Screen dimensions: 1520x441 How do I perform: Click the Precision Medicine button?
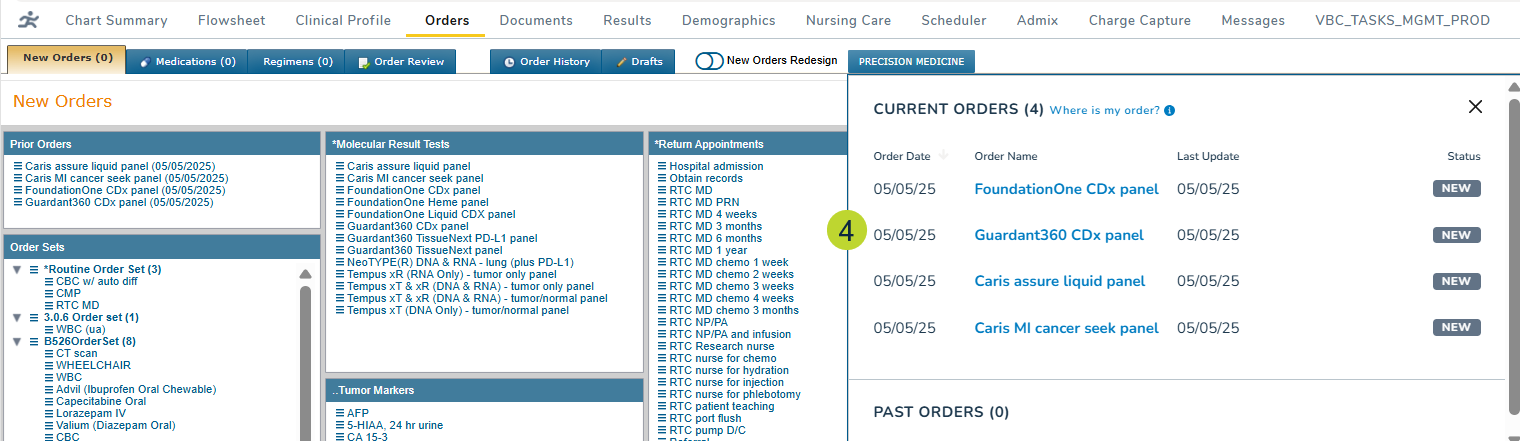click(x=911, y=62)
